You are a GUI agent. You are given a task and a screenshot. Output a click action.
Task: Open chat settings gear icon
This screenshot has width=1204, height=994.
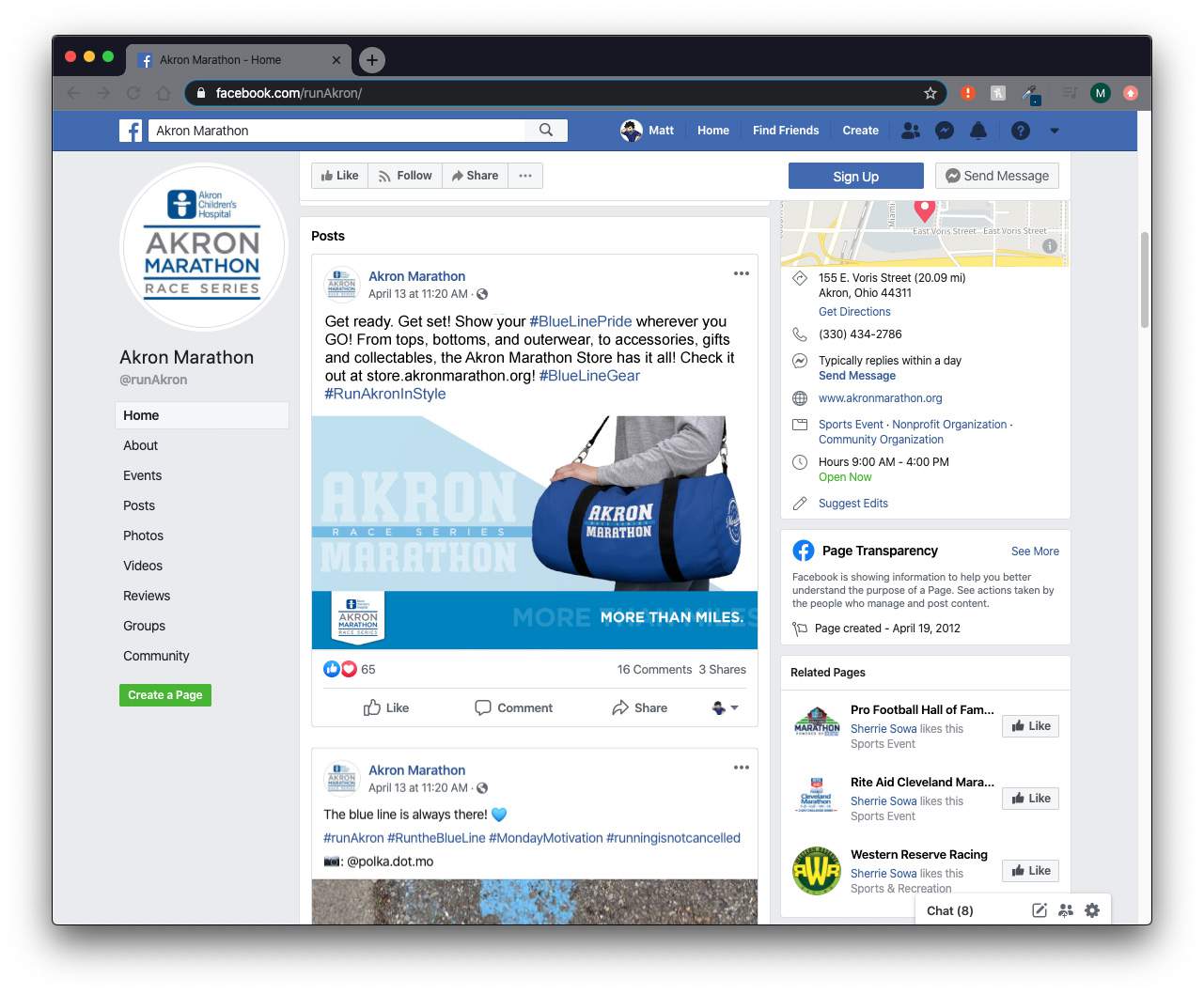1092,910
